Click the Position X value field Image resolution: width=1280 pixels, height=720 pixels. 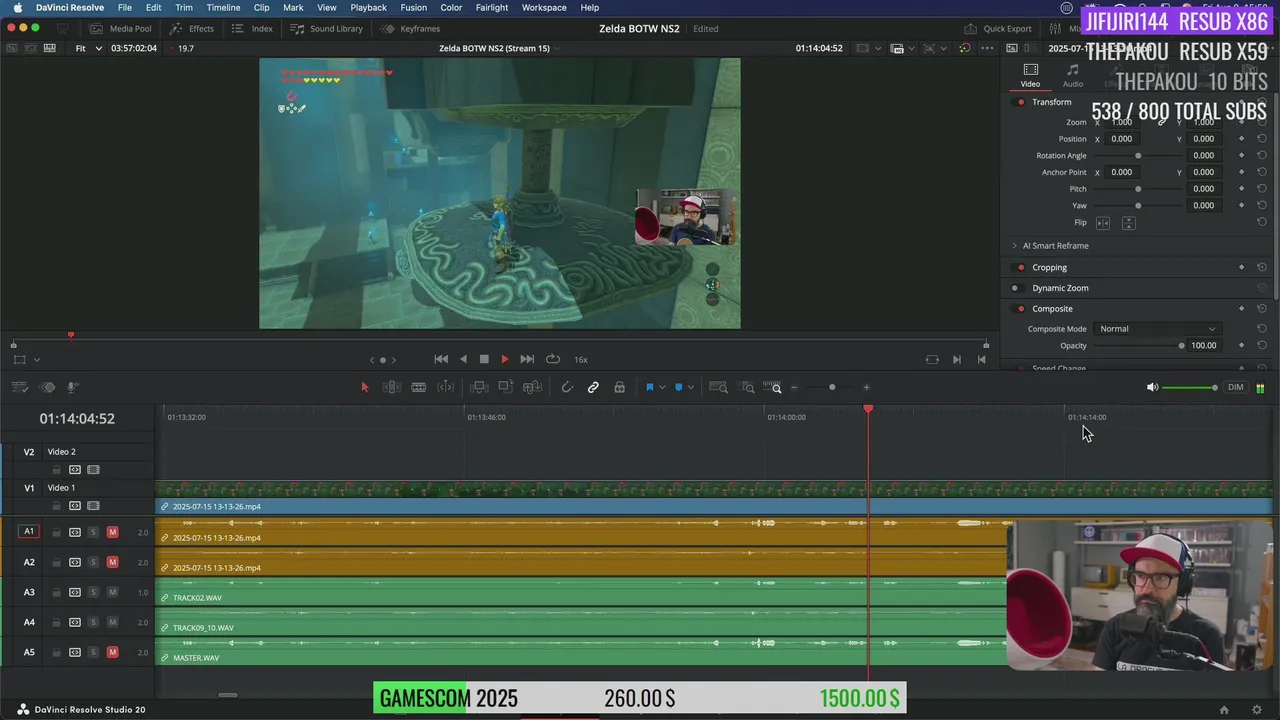[1123, 139]
